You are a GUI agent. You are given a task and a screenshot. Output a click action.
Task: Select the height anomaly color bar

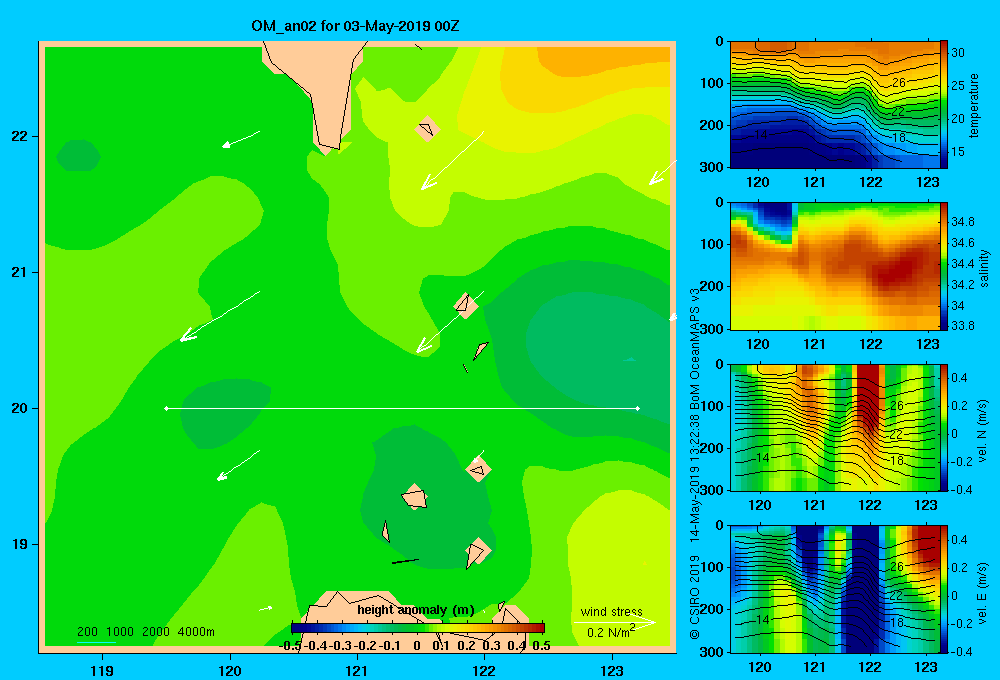point(417,628)
